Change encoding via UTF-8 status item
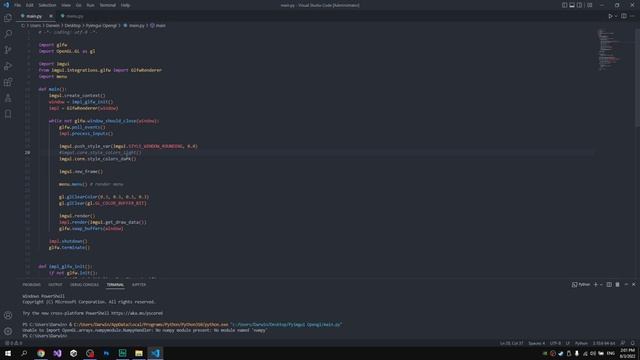640x360 pixels. [x=555, y=343]
